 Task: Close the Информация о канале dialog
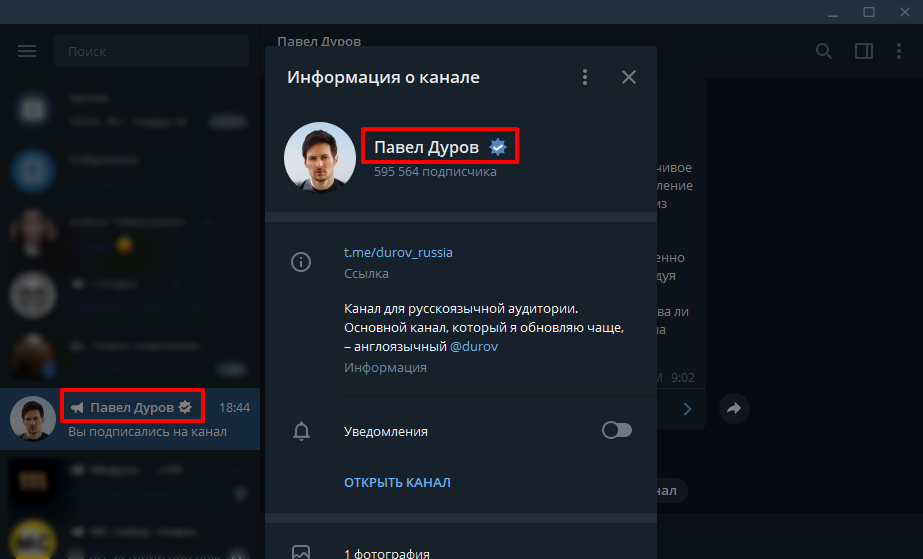point(628,77)
